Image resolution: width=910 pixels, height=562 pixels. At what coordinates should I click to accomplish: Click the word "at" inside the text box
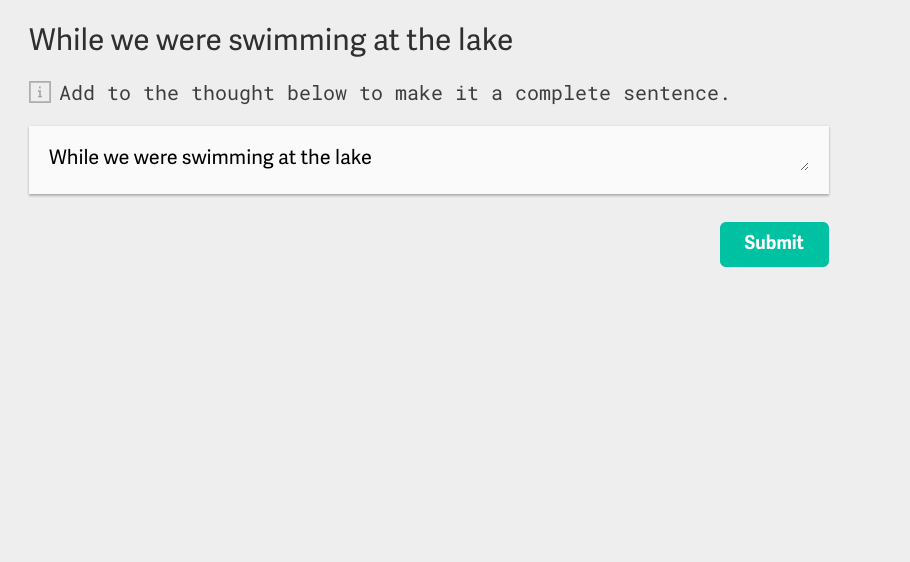point(287,158)
